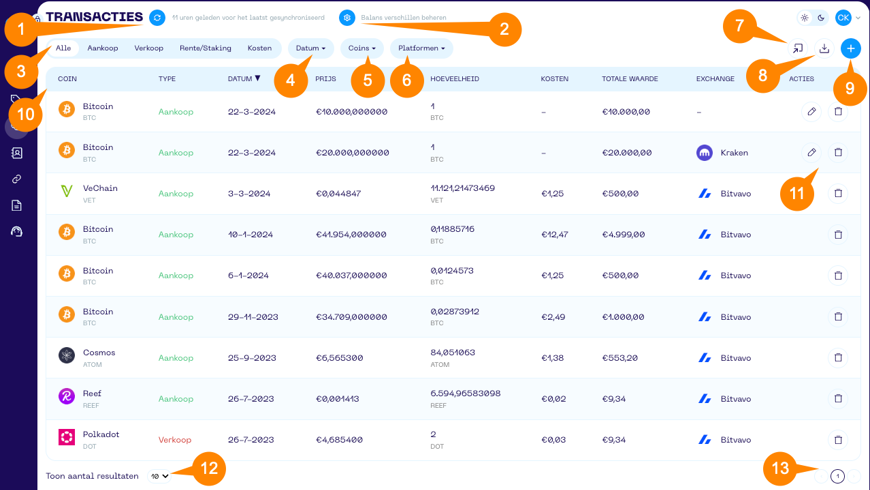Open the Platformen filter dropdown

[421, 48]
